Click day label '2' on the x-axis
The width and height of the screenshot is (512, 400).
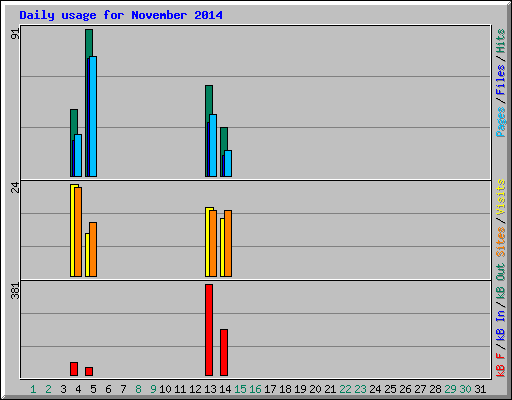[48, 389]
